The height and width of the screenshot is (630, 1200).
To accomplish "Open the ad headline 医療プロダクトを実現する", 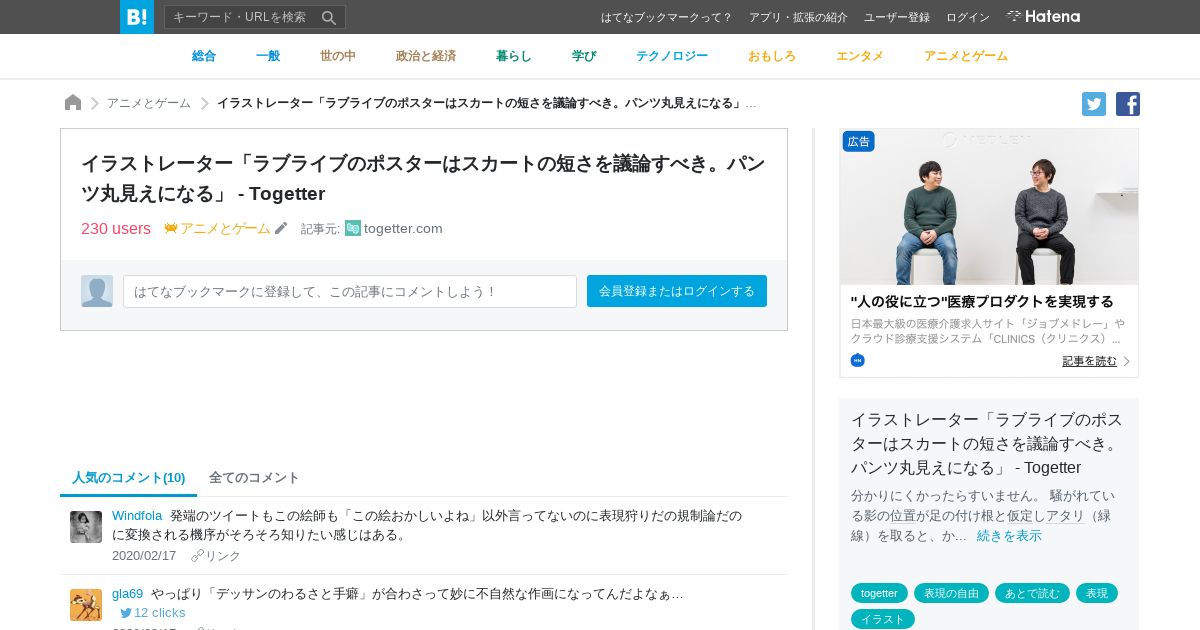I will (x=982, y=301).
